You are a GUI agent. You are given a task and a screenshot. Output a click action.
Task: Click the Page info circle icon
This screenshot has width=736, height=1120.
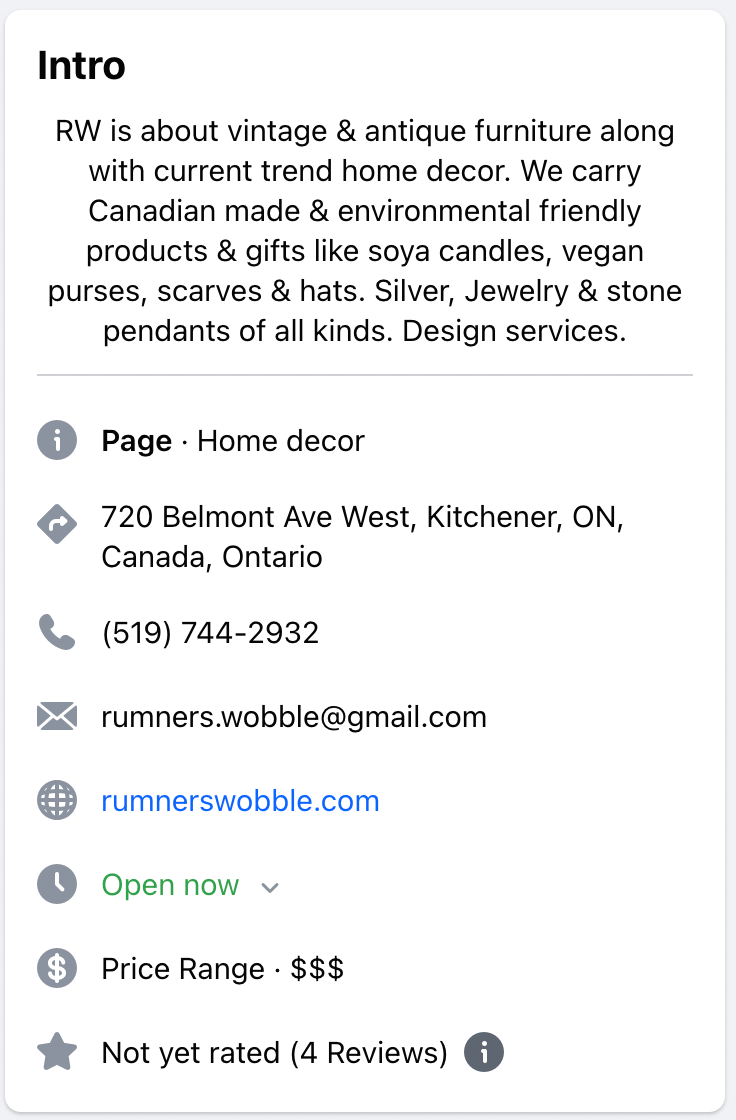tap(57, 441)
